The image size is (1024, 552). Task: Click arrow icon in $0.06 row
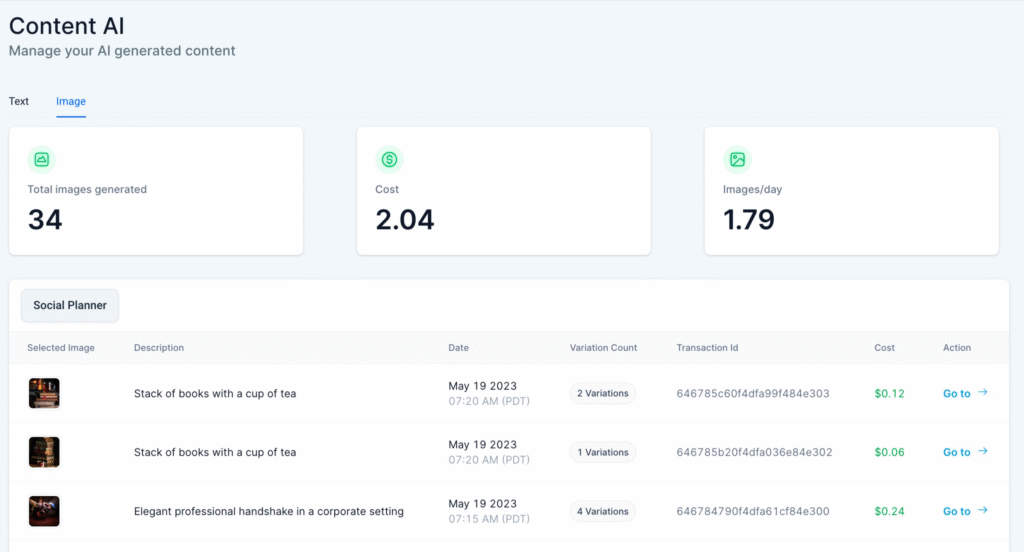(983, 452)
